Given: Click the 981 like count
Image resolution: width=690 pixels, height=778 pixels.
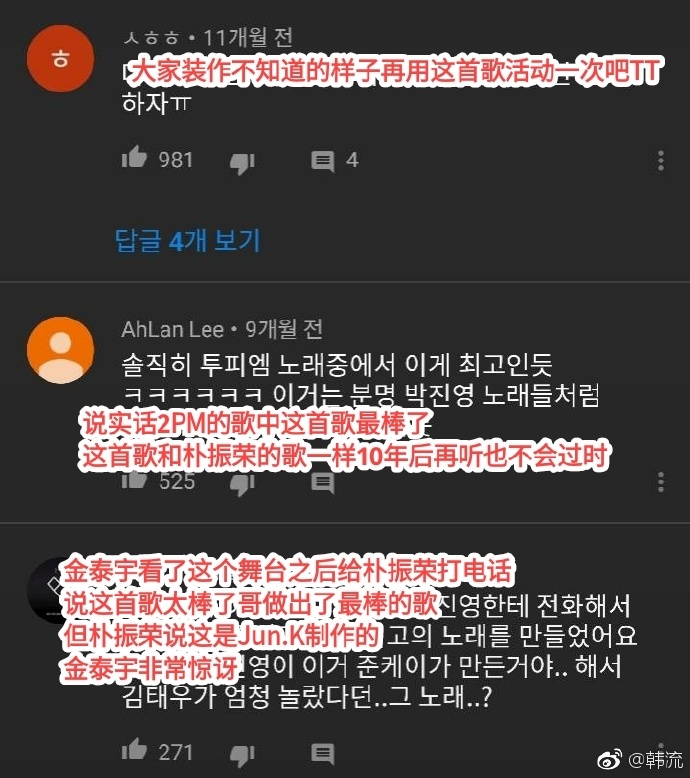Looking at the screenshot, I should click(176, 160).
